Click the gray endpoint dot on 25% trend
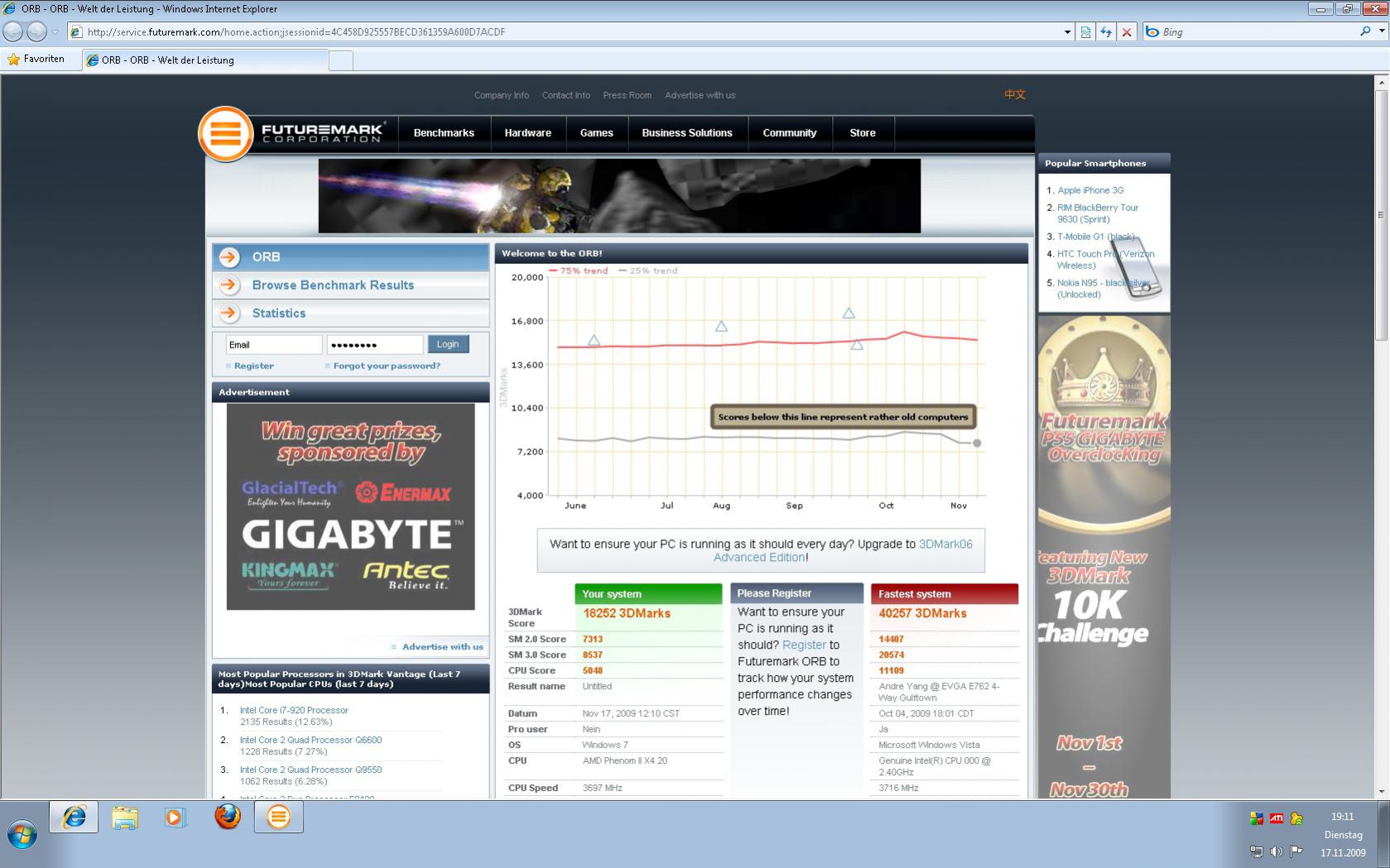The image size is (1390, 868). click(x=977, y=444)
